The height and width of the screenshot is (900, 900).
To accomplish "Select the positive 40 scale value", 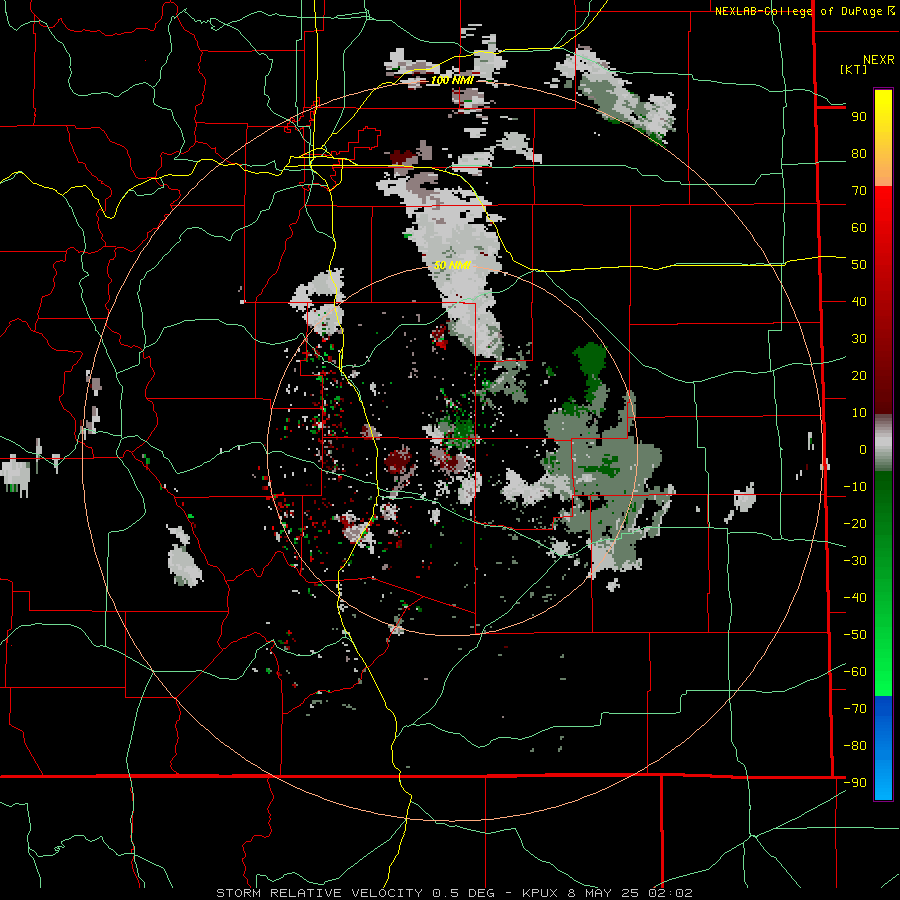I will click(859, 301).
